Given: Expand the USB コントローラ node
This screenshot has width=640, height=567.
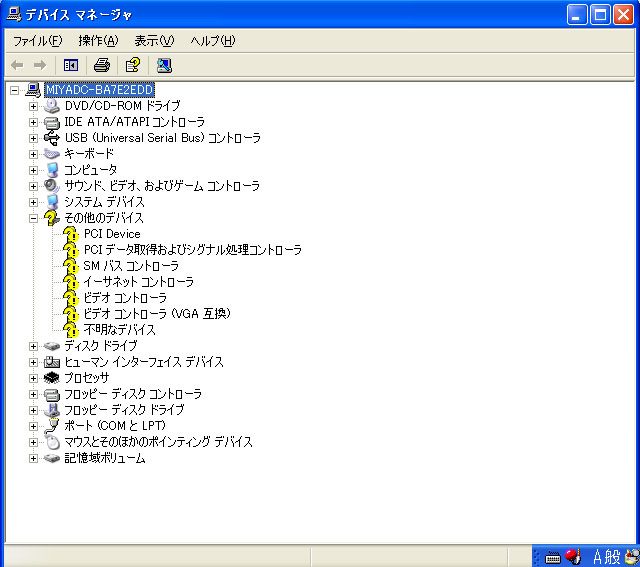Looking at the screenshot, I should coord(33,138).
